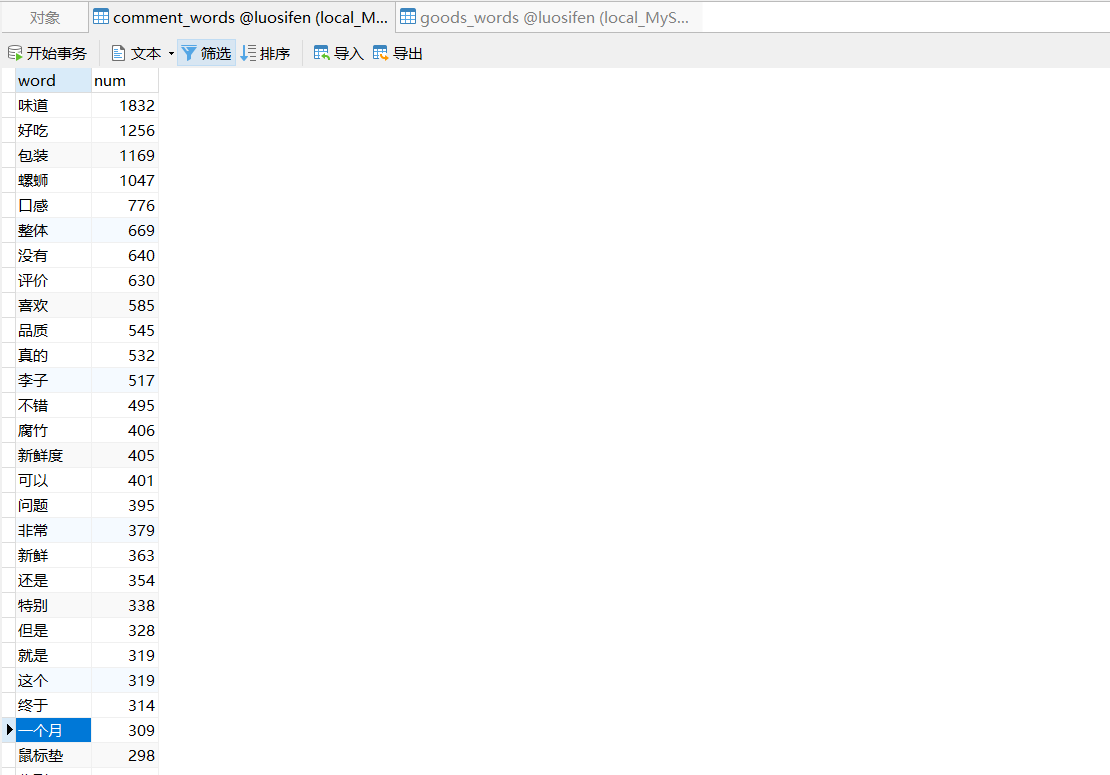Screen dimensions: 1110x775
Task: Select the cell 但是
Action: point(53,631)
